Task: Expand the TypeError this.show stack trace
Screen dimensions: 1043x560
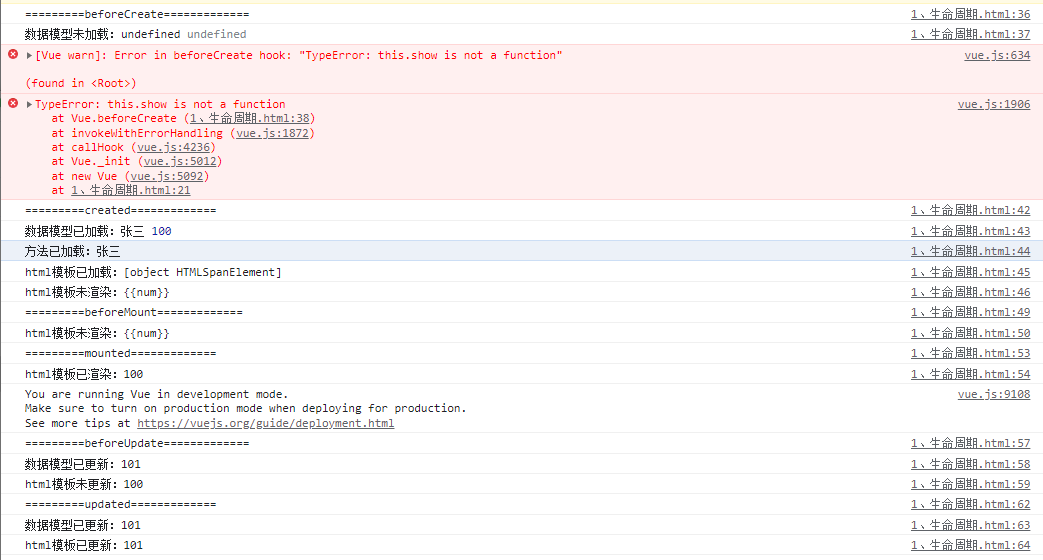Action: 29,104
